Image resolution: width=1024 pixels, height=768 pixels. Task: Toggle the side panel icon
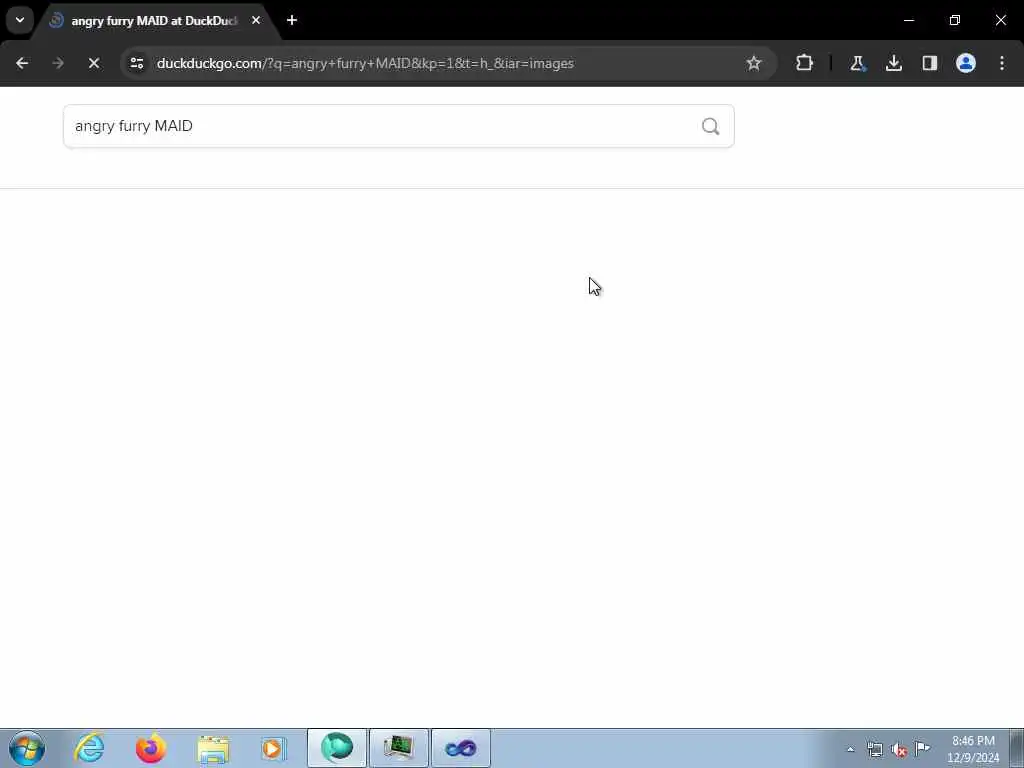point(929,63)
